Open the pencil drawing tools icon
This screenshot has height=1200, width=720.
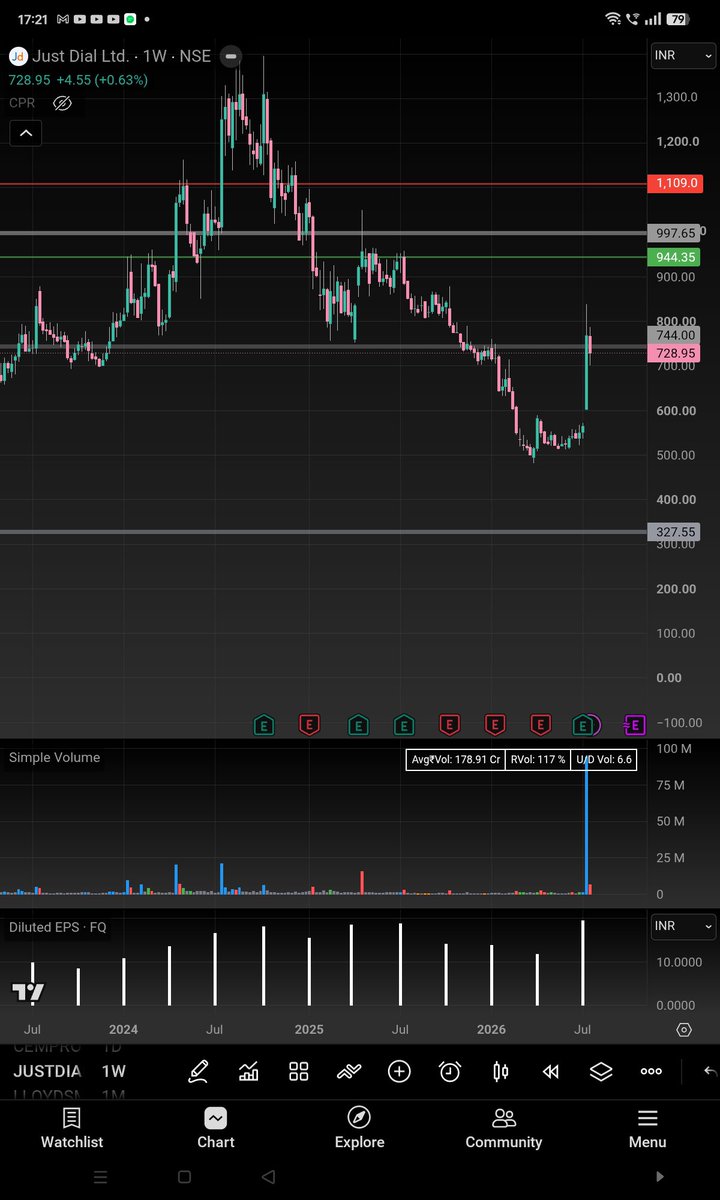click(x=198, y=1071)
